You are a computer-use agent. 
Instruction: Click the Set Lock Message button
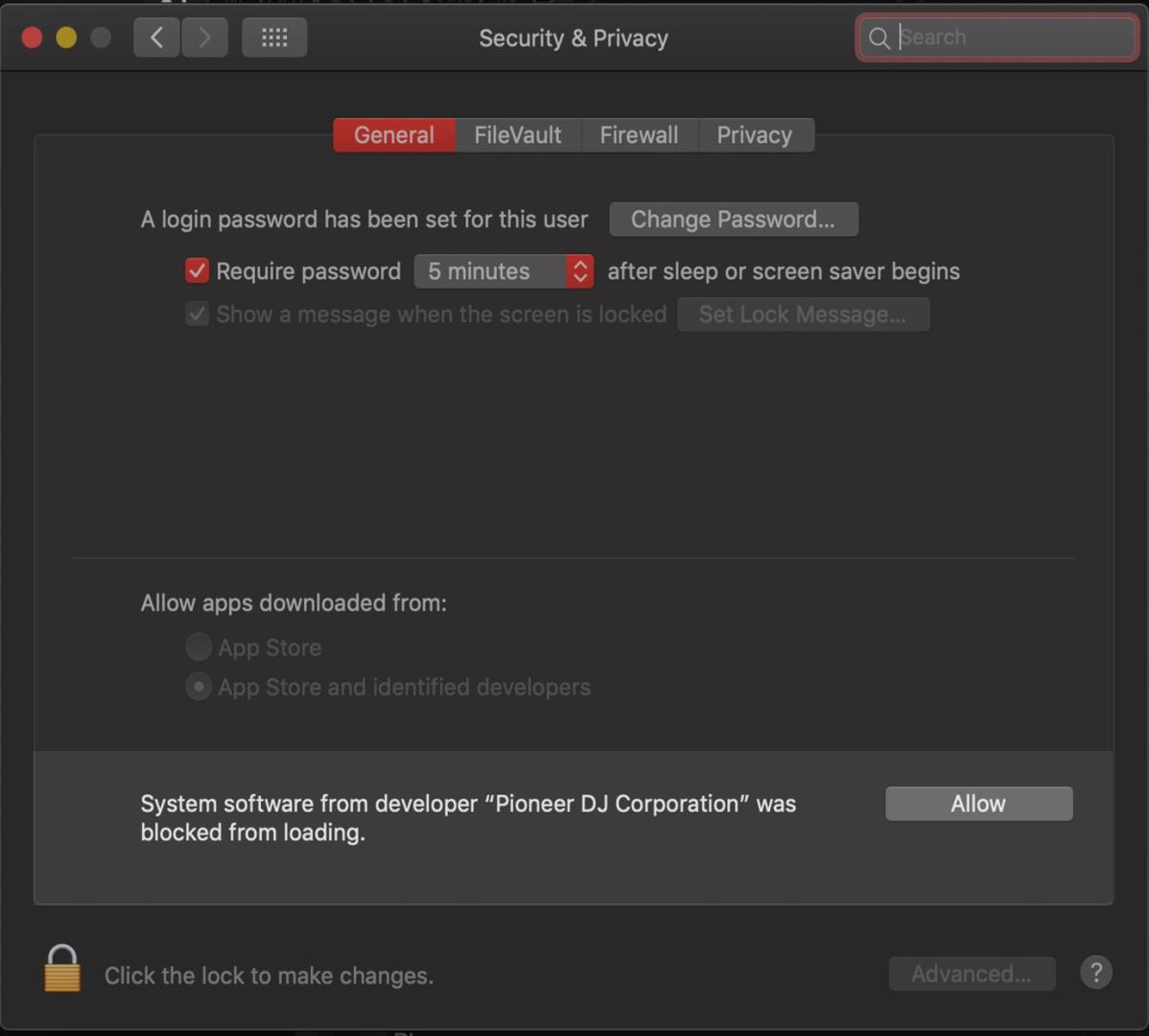[x=803, y=315]
